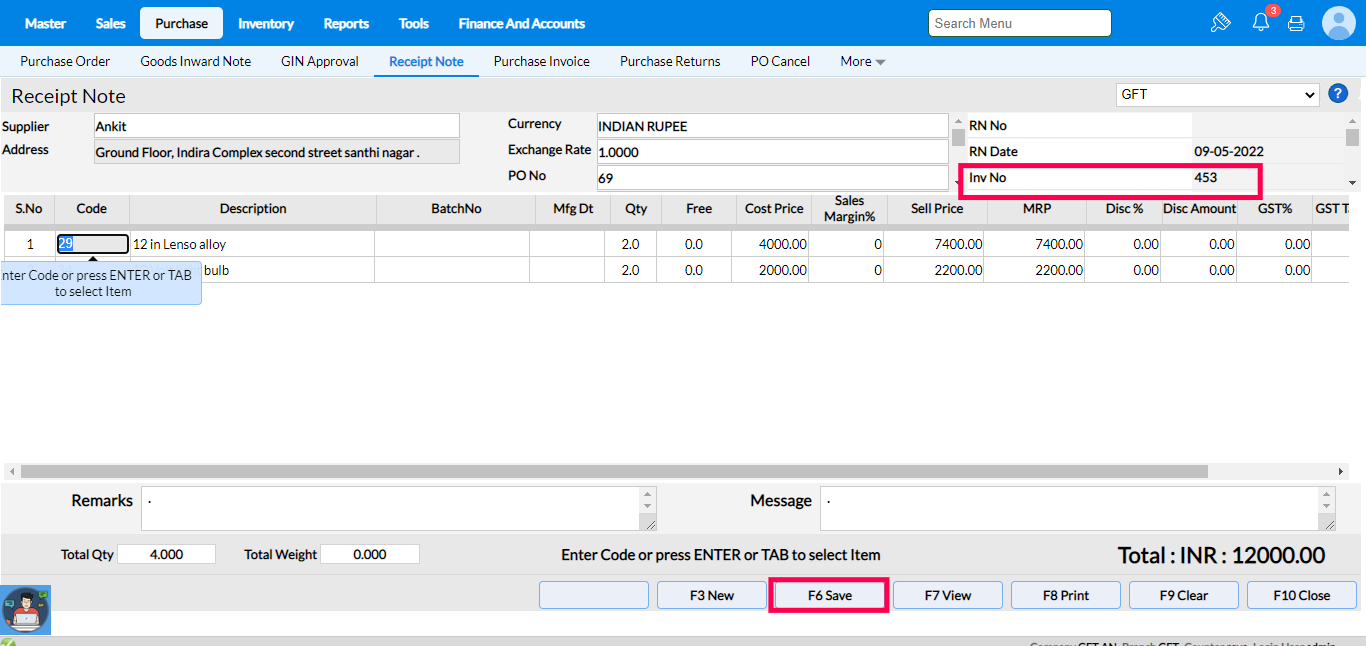1366x646 pixels.
Task: Open the Inventory menu
Action: tap(266, 23)
